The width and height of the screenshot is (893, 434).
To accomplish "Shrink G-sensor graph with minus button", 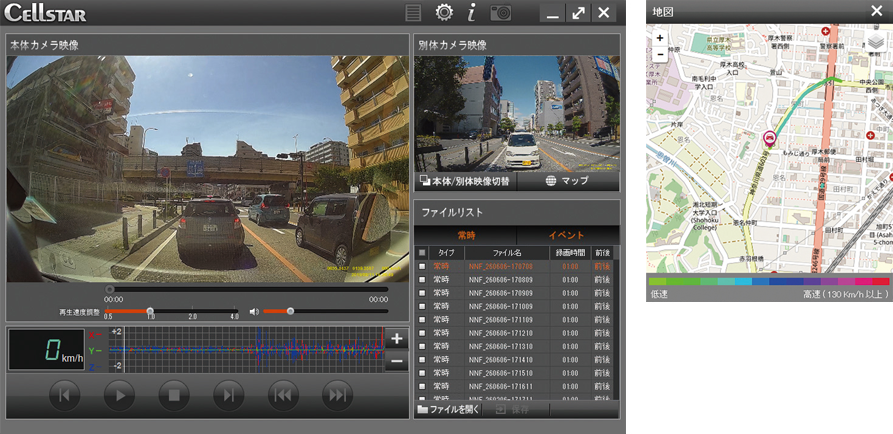I will coord(397,361).
